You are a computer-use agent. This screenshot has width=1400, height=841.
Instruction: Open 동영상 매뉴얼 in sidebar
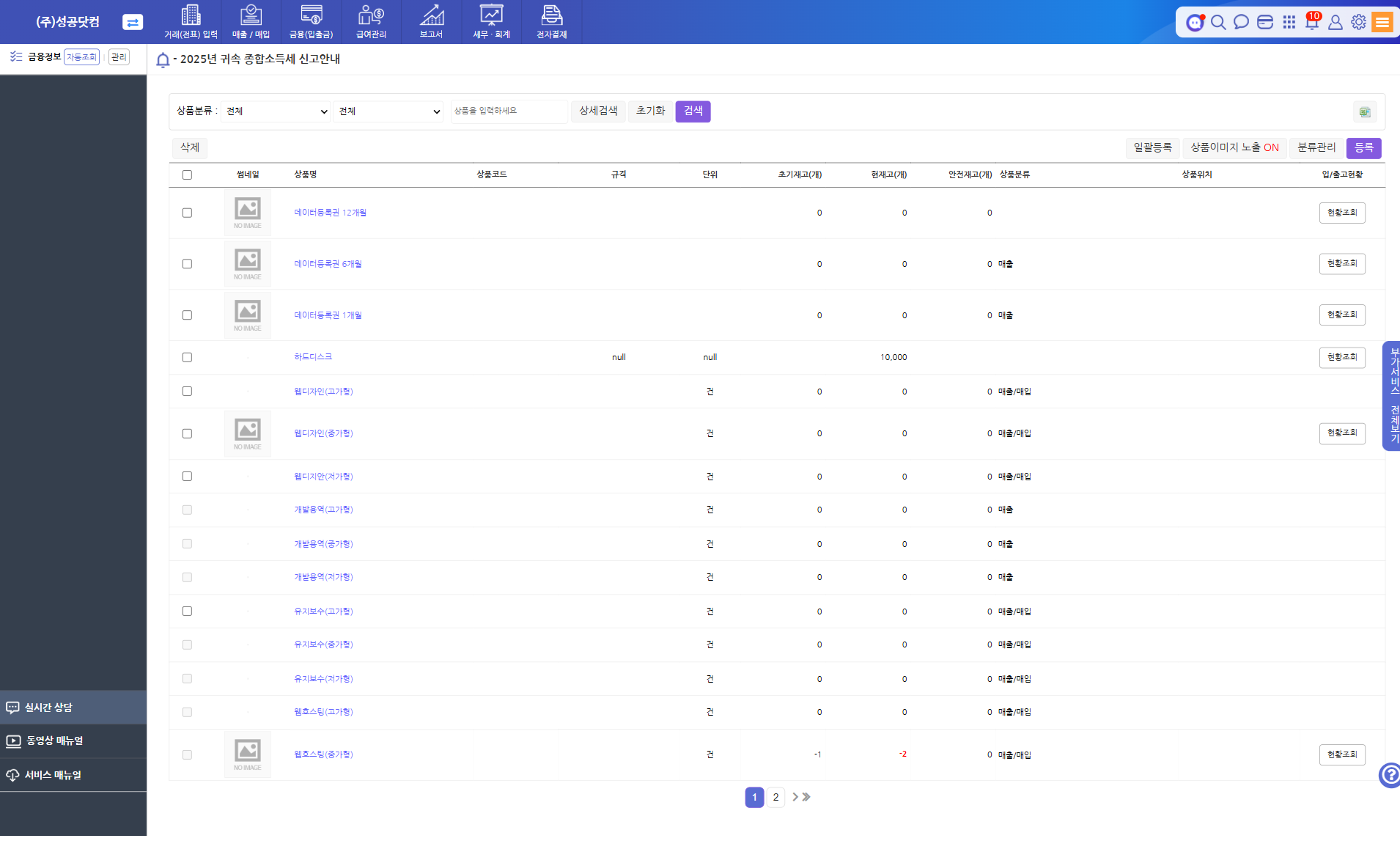(x=73, y=741)
